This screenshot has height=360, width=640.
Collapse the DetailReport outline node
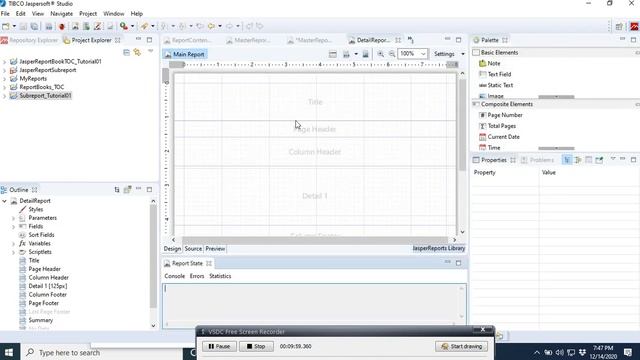[x=4, y=201]
